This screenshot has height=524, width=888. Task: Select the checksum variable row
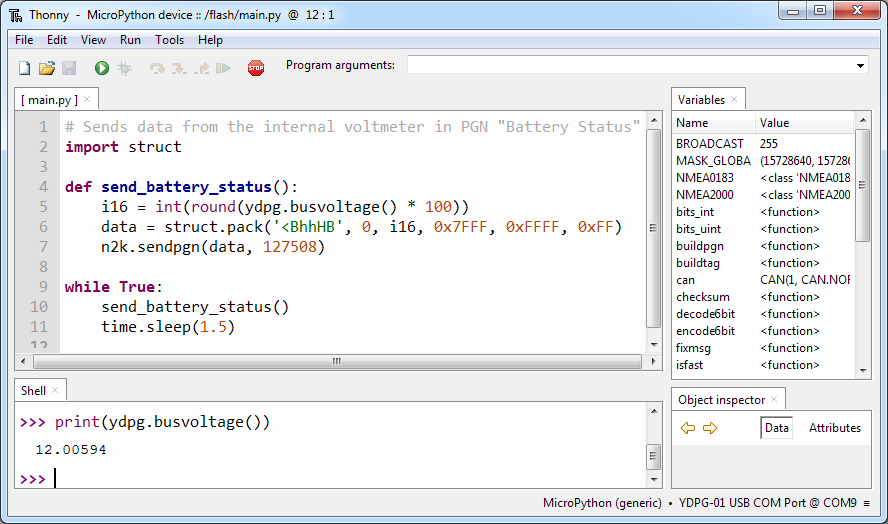click(763, 296)
